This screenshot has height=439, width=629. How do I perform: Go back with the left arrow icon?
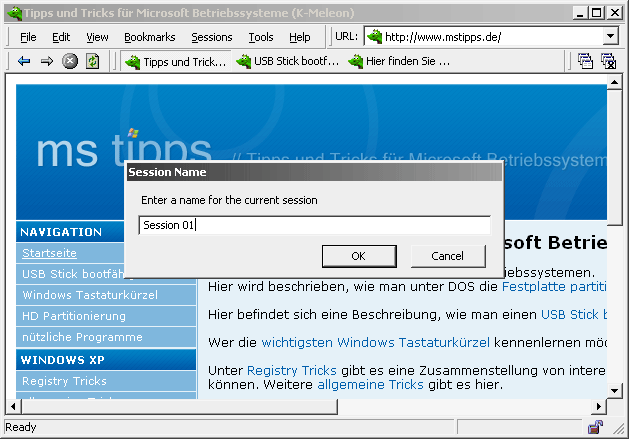coord(24,61)
